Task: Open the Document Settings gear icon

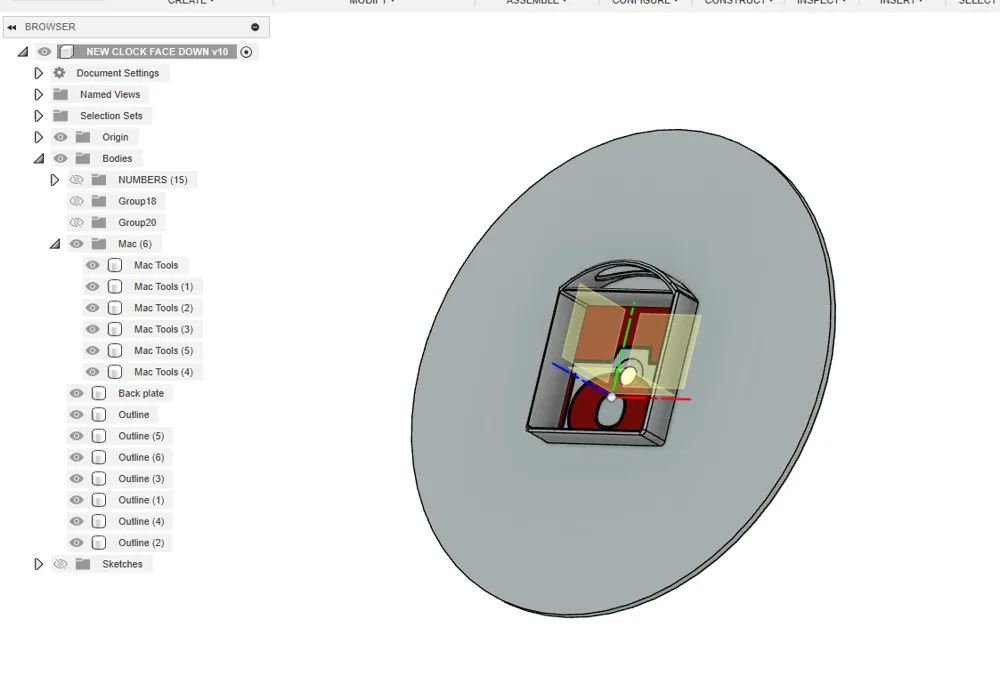Action: [x=59, y=72]
